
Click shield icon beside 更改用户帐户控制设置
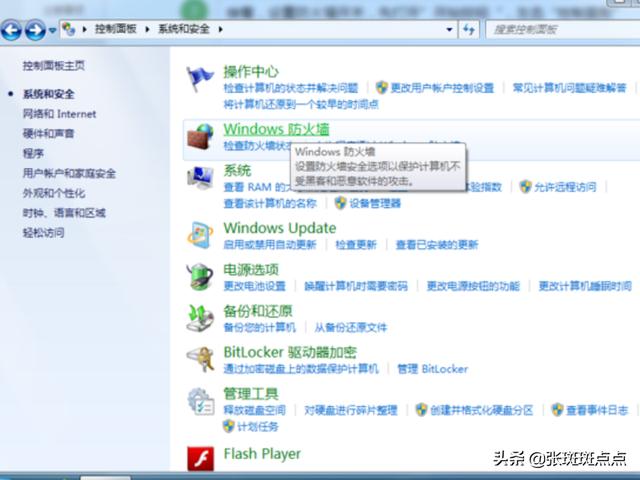click(382, 87)
